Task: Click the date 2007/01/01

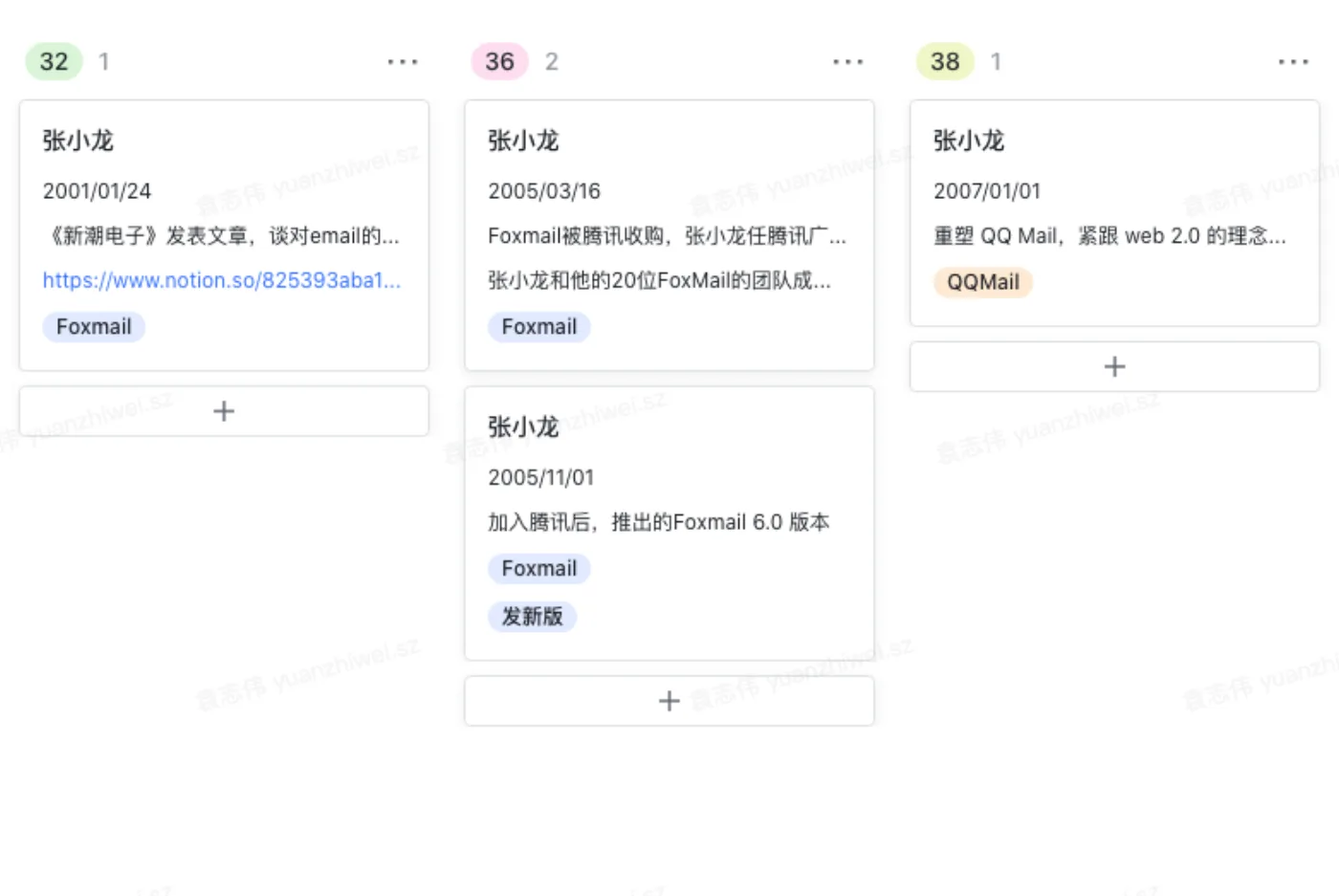Action: click(987, 191)
